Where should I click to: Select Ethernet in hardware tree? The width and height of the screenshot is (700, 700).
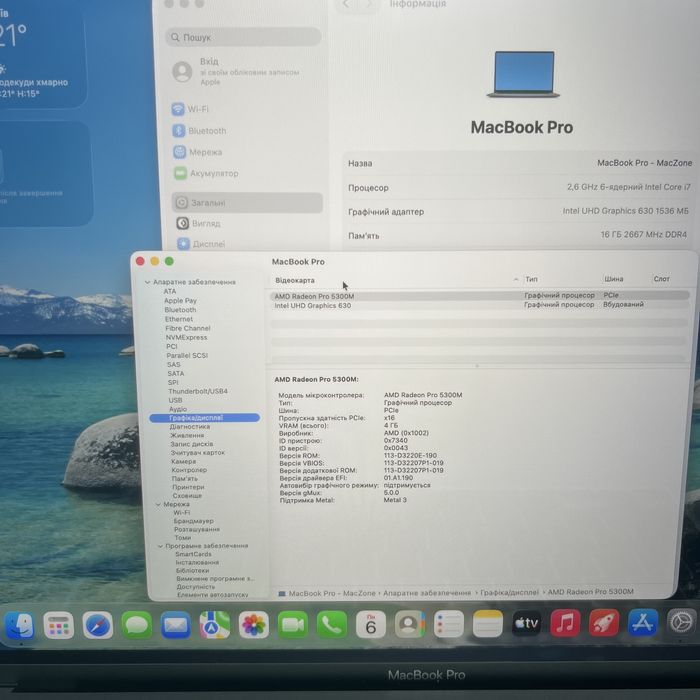pos(179,319)
